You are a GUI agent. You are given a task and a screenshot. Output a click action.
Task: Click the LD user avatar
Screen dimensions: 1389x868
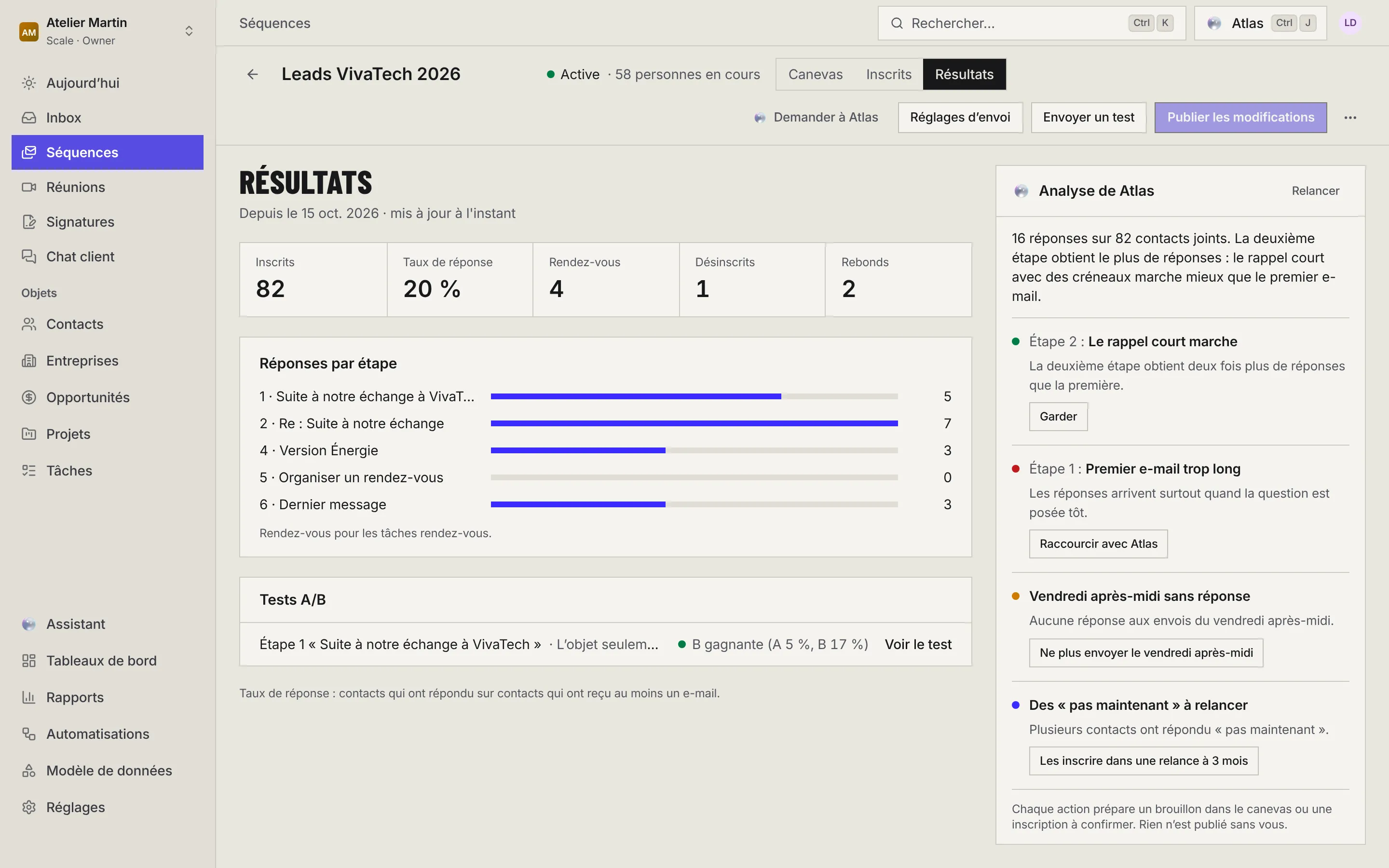point(1350,23)
